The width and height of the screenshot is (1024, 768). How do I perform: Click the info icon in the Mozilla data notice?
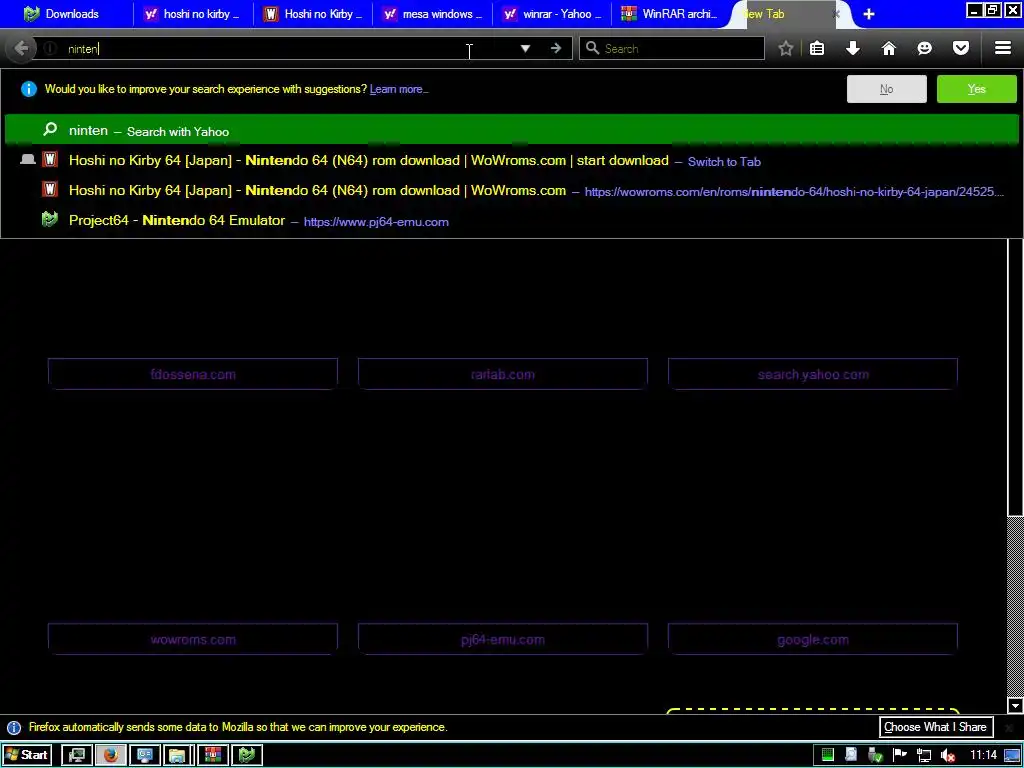(x=14, y=728)
